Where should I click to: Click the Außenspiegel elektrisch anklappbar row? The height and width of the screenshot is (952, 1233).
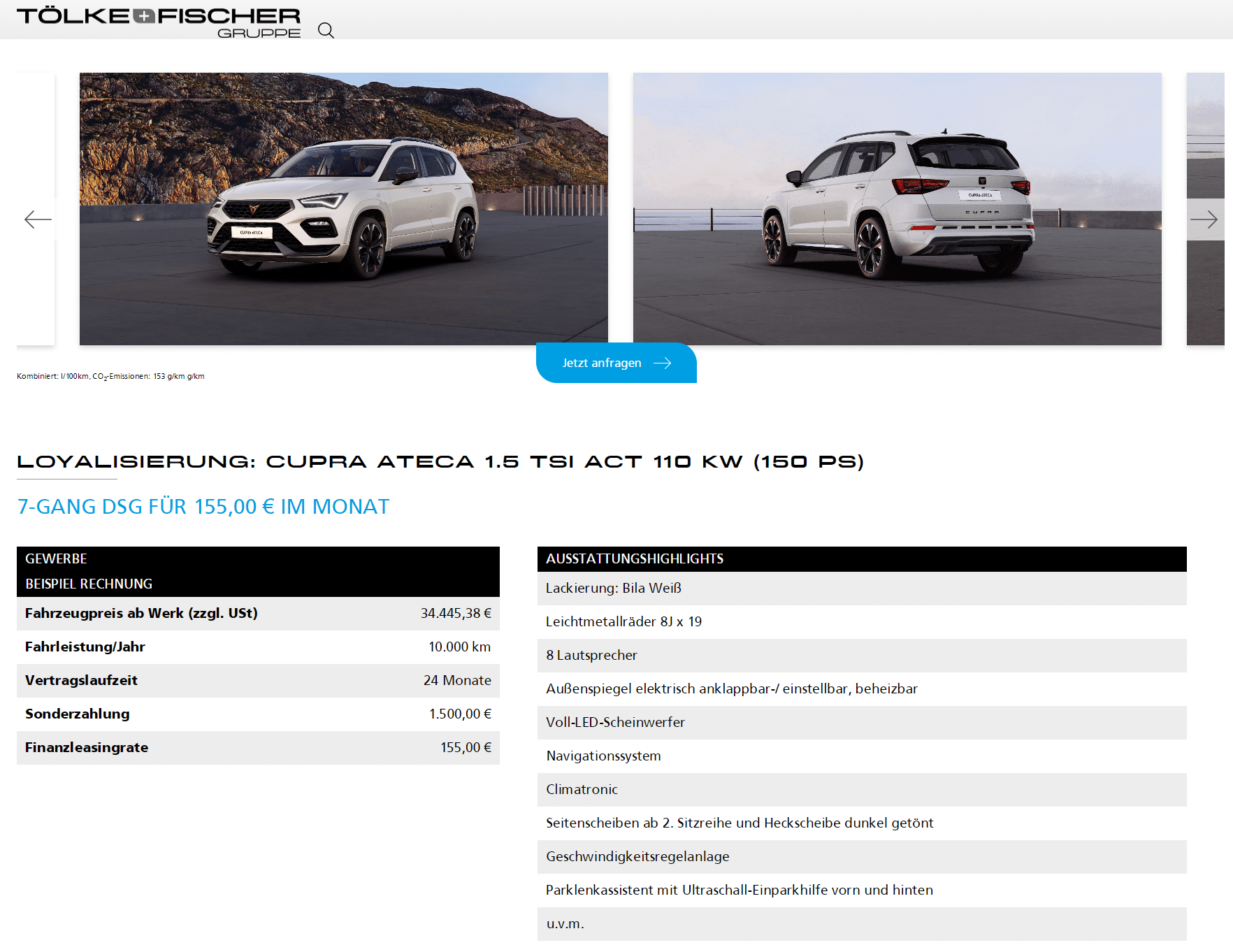tap(862, 688)
